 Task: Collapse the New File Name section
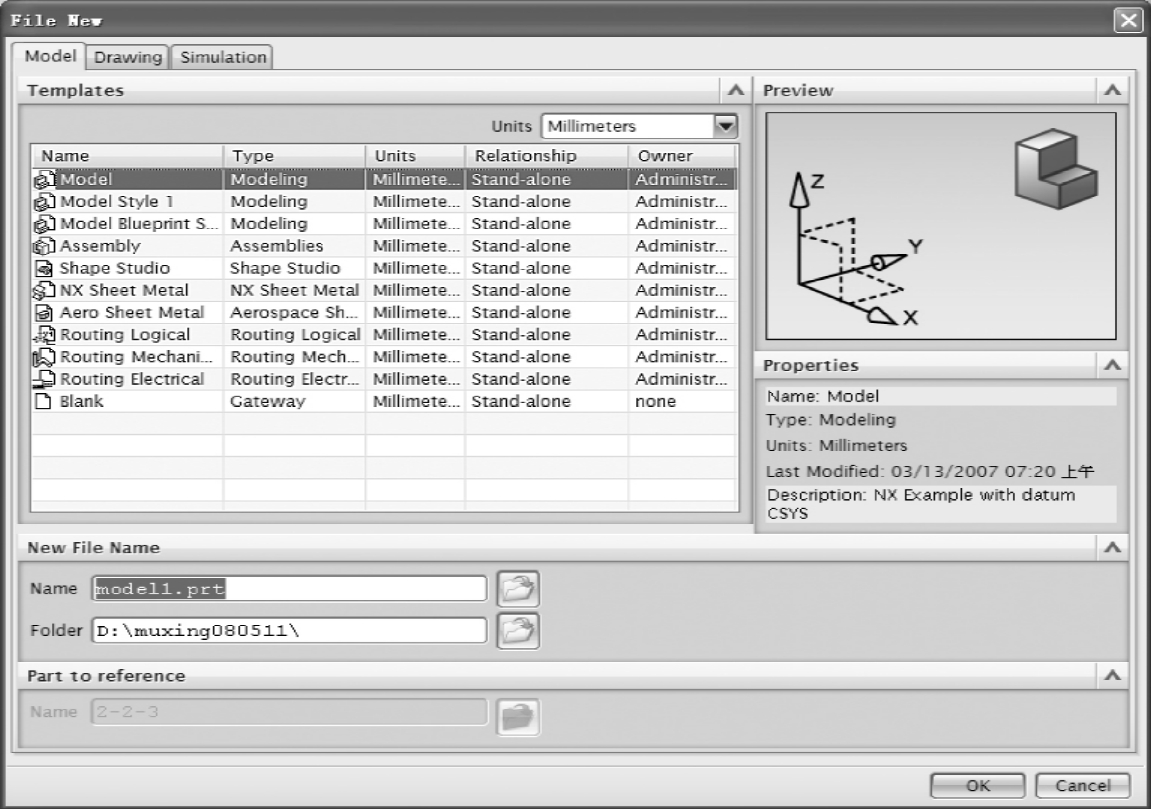(1112, 548)
